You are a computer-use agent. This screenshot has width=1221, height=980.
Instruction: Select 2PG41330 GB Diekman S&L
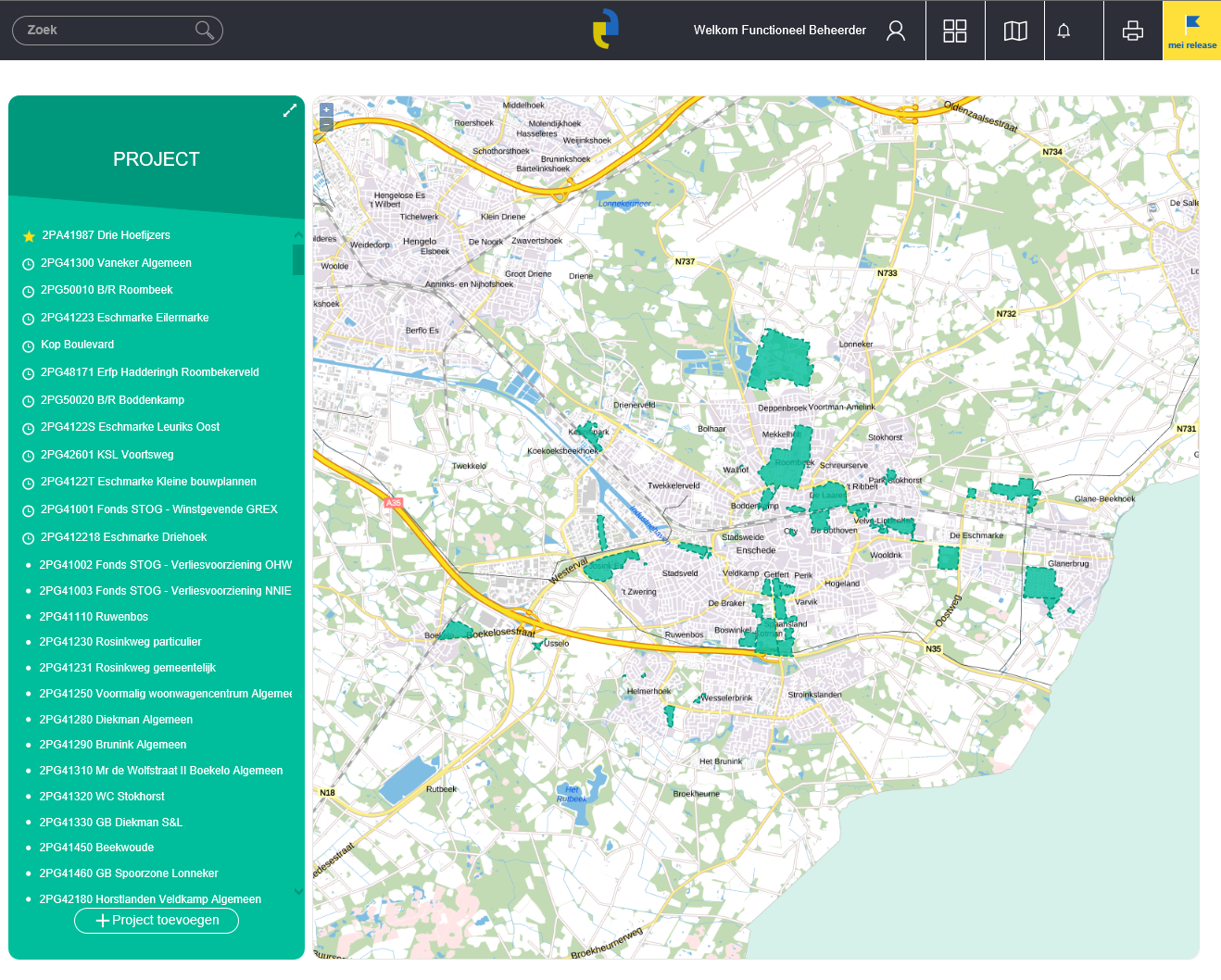click(111, 823)
